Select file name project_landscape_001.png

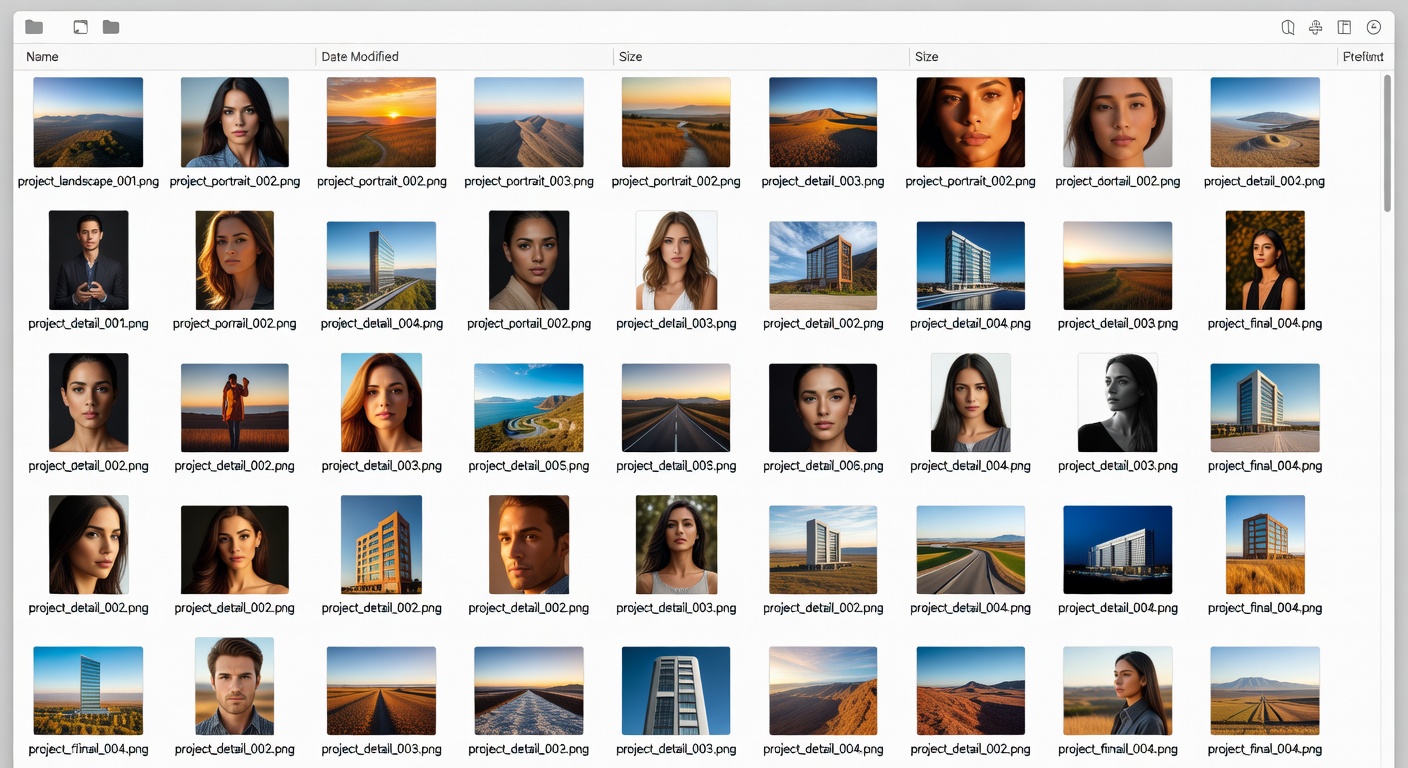[x=88, y=182]
